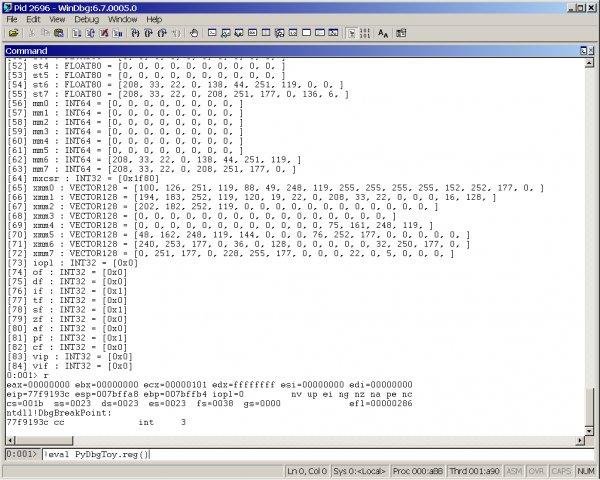Click the Go (run) debugger icon
600x480 pixels.
click(x=77, y=33)
